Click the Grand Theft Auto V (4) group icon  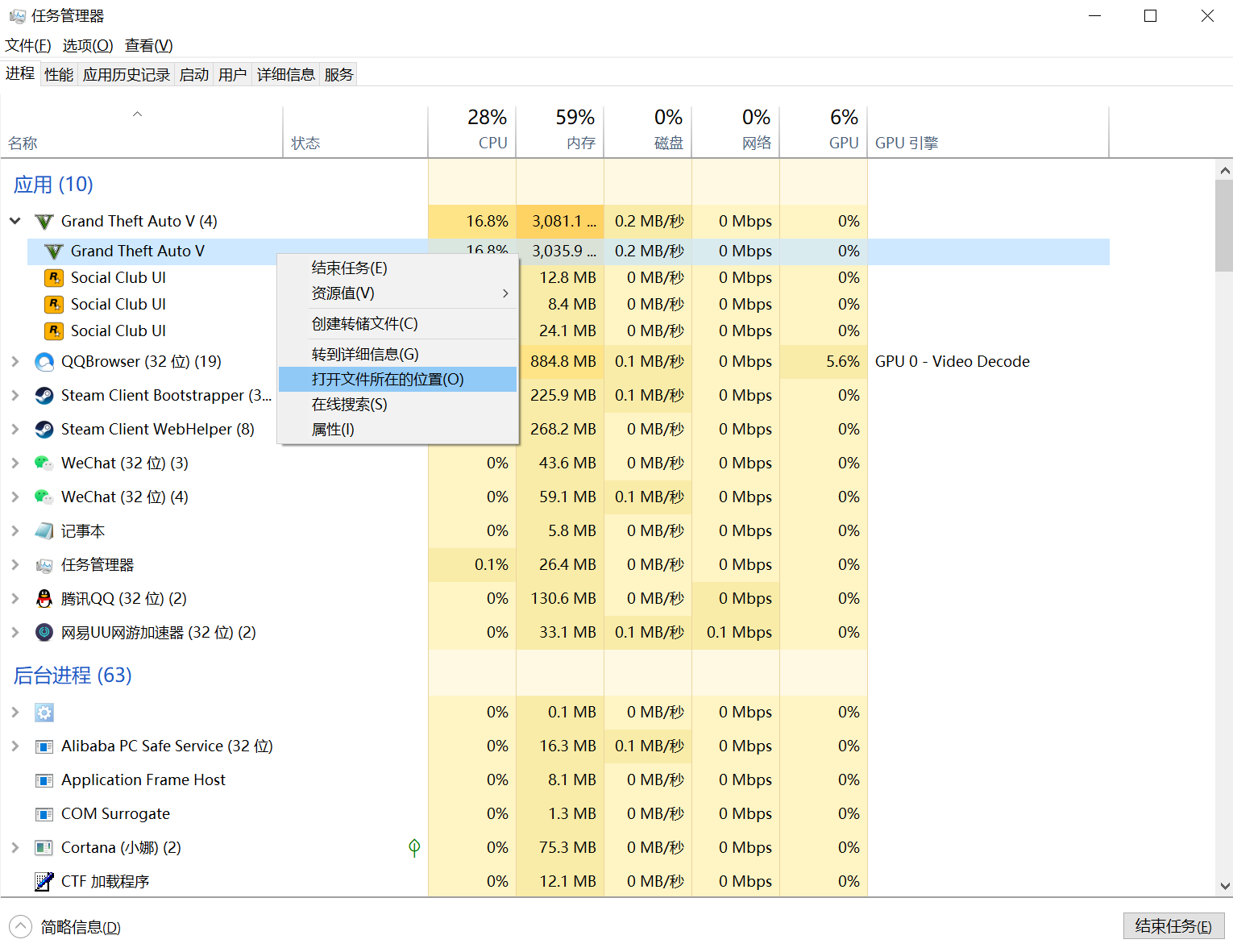tap(44, 222)
